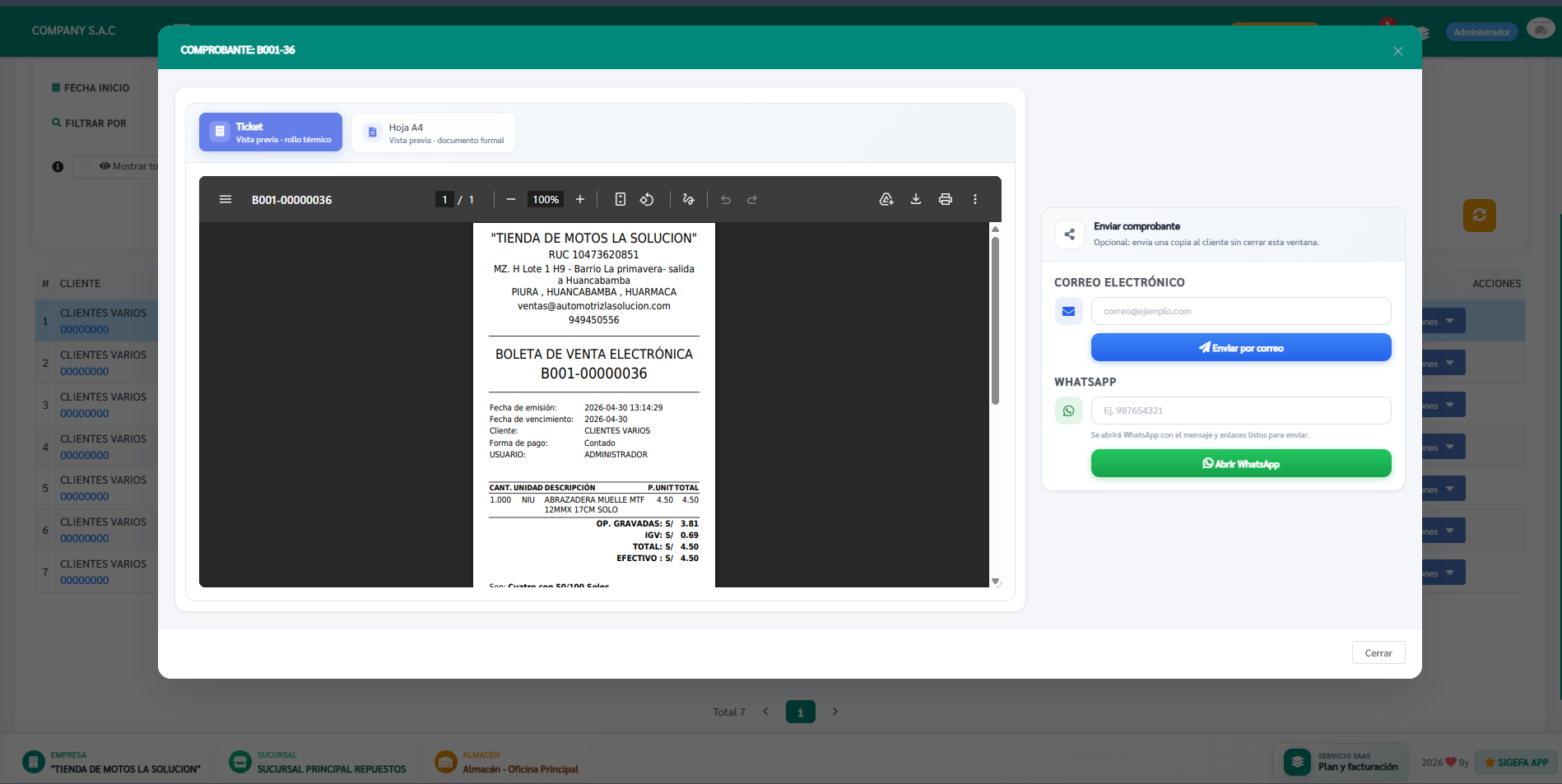
Task: Click the 100% zoom level field
Action: coord(546,199)
